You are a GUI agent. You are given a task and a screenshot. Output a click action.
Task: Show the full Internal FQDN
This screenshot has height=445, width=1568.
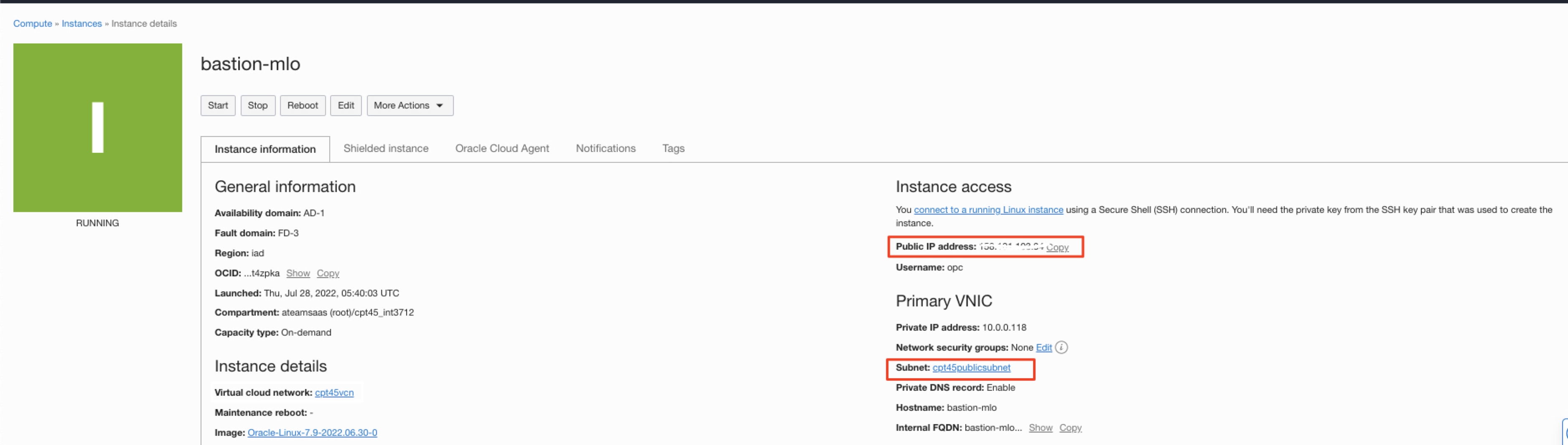click(x=1040, y=427)
